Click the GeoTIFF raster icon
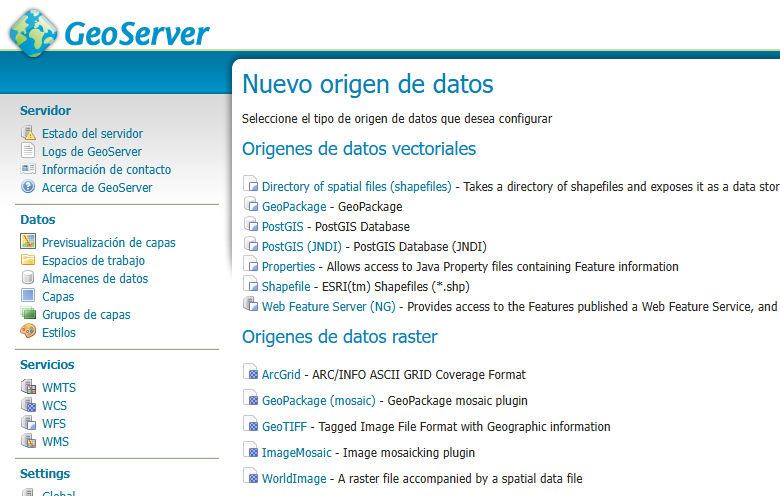Image resolution: width=780 pixels, height=496 pixels. tap(251, 423)
